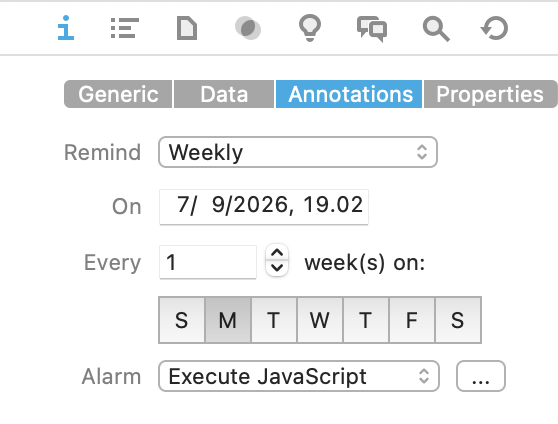Open the chat bubbles inspector icon
The width and height of the screenshot is (558, 424).
pos(372,29)
